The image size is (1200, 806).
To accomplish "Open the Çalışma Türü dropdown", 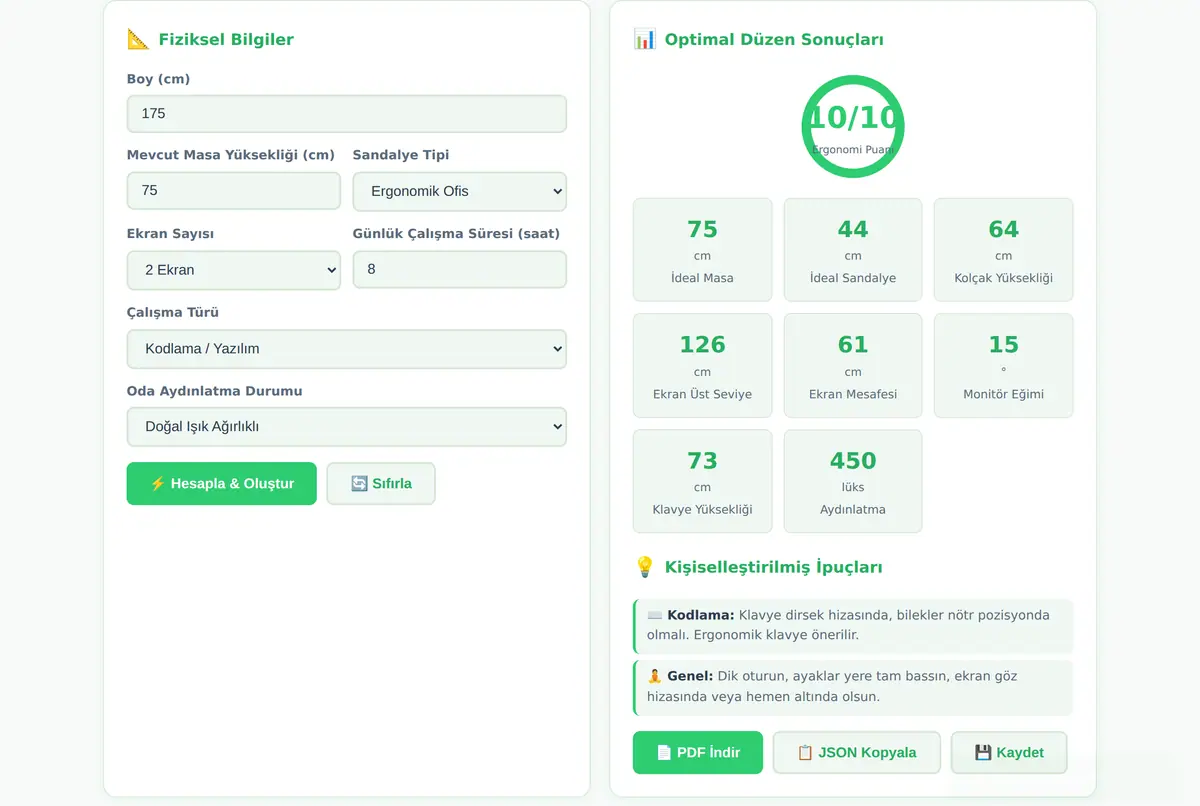I will click(347, 349).
